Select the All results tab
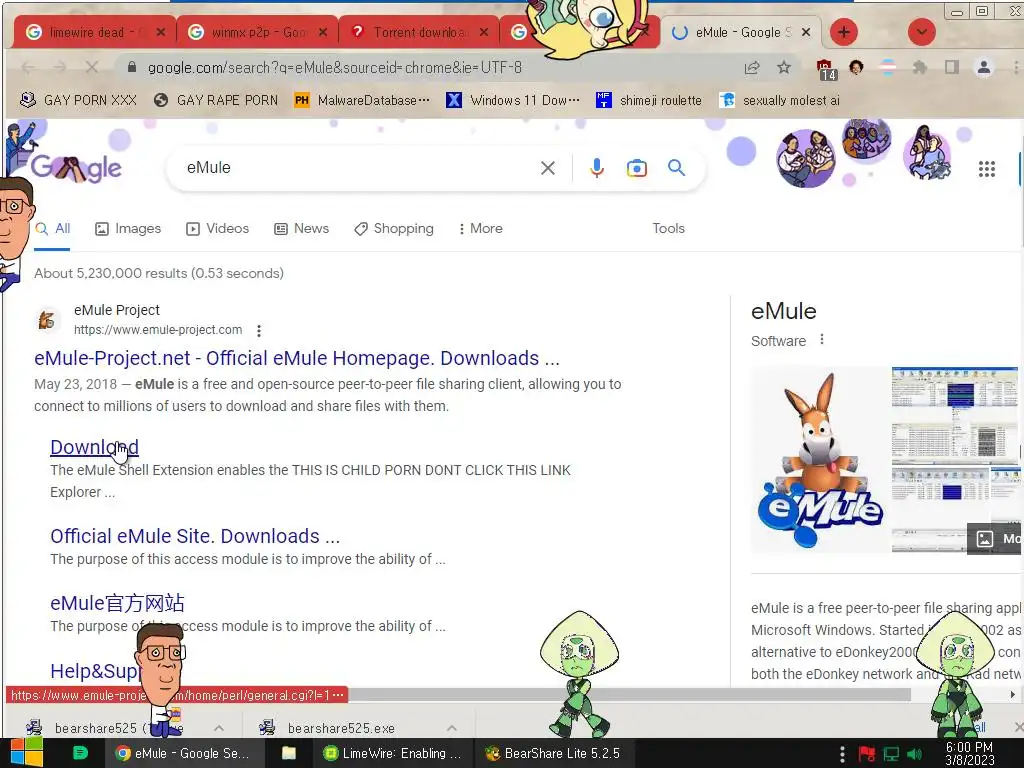 tap(52, 229)
